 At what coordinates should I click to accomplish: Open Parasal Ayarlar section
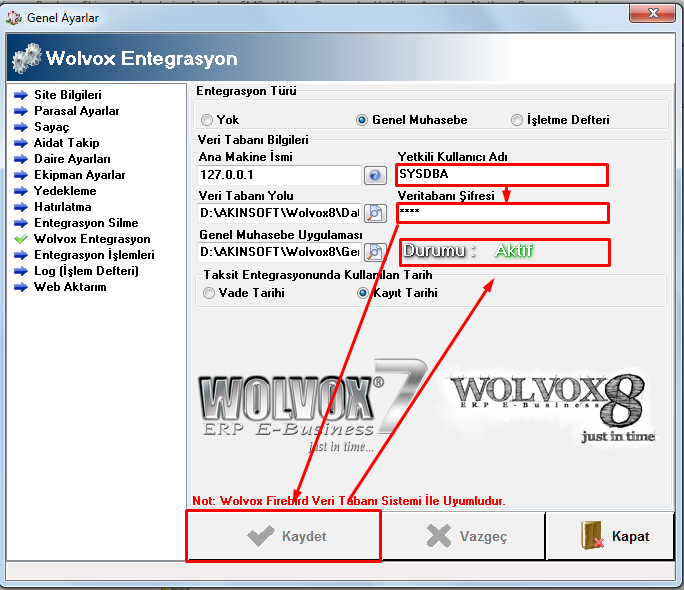click(77, 111)
